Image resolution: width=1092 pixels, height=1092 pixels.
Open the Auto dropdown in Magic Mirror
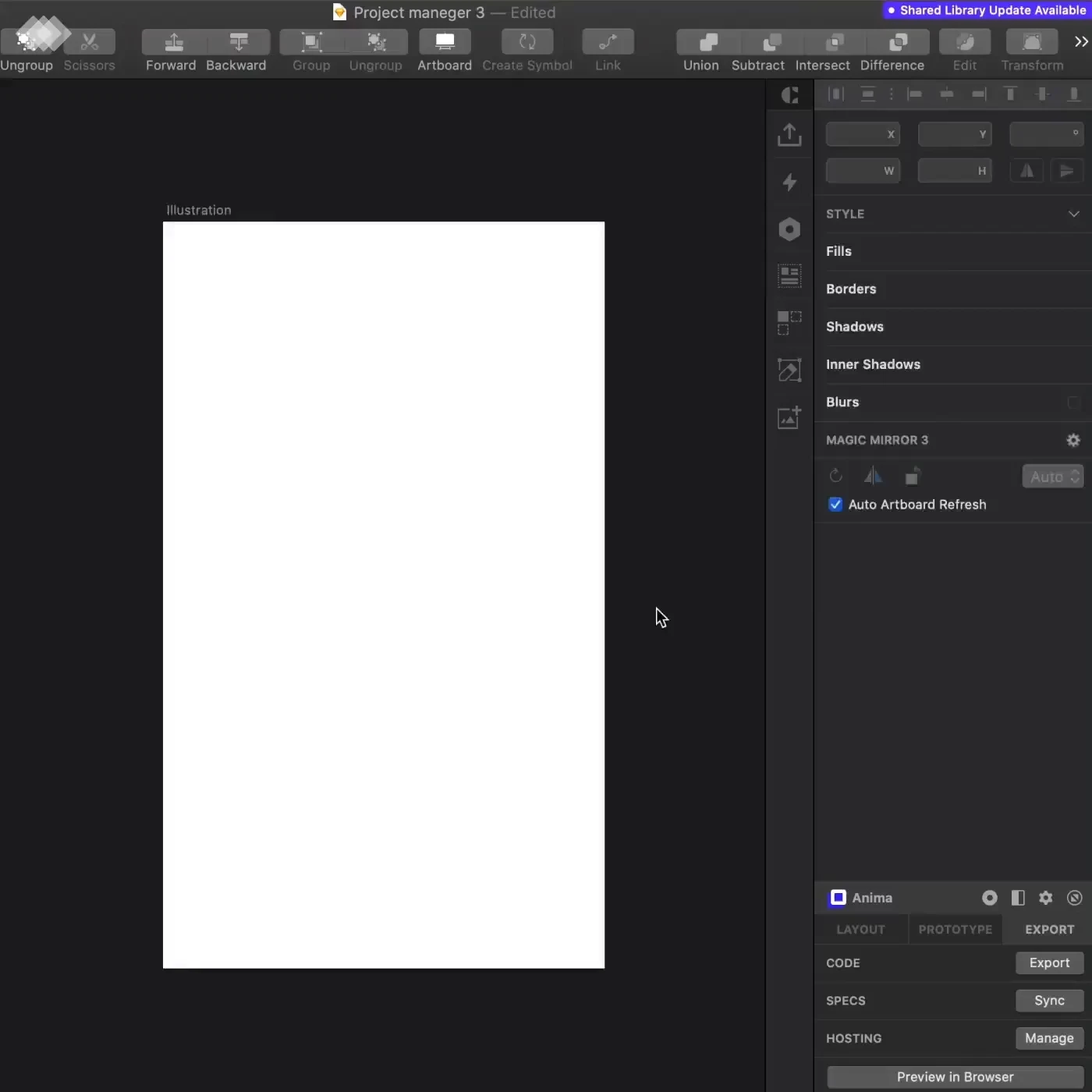[1052, 477]
